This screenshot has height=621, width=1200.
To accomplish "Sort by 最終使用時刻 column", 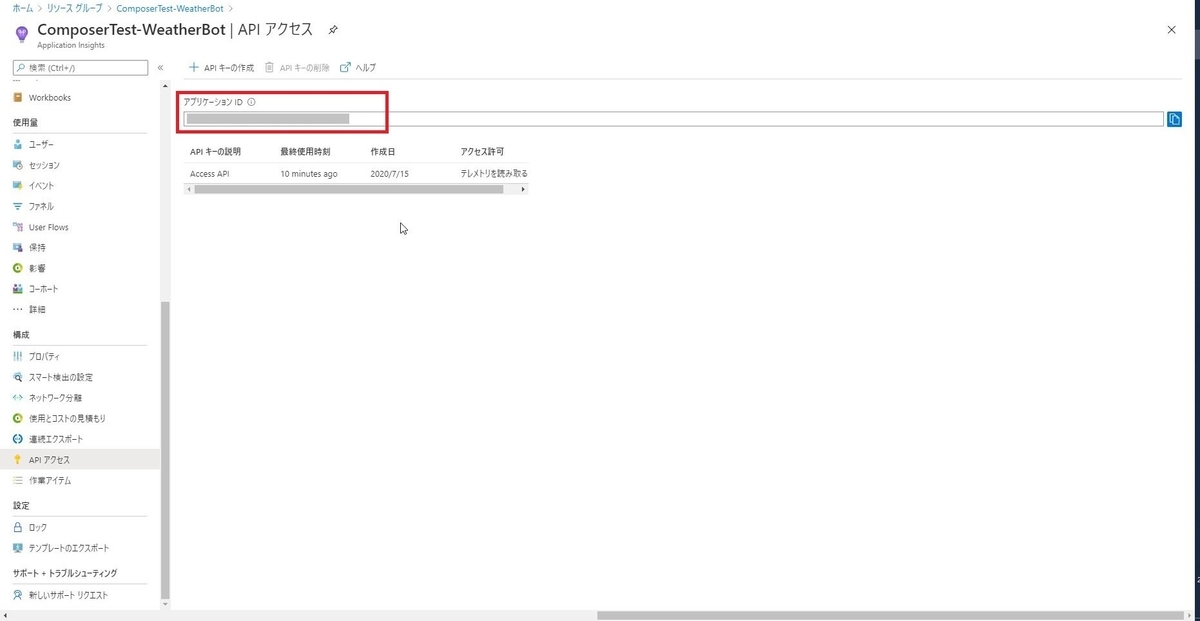I will tap(305, 152).
